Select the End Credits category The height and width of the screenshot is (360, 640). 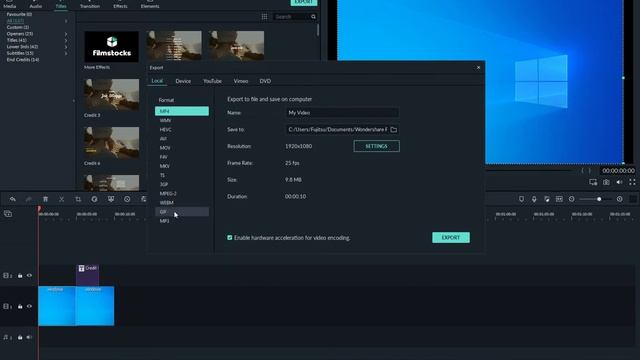click(23, 60)
